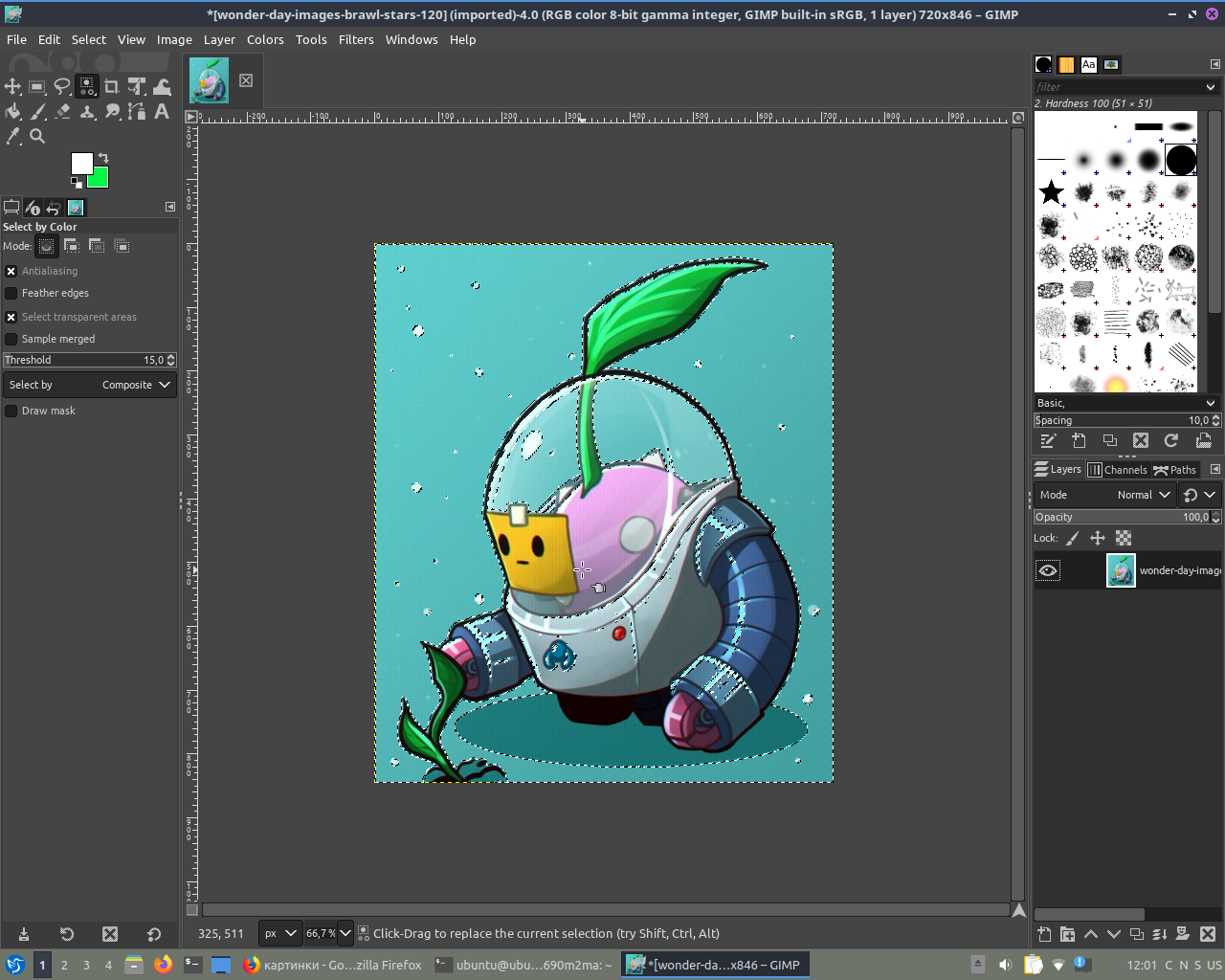Image resolution: width=1225 pixels, height=980 pixels.
Task: Open the foreground color swatch
Action: [x=81, y=163]
